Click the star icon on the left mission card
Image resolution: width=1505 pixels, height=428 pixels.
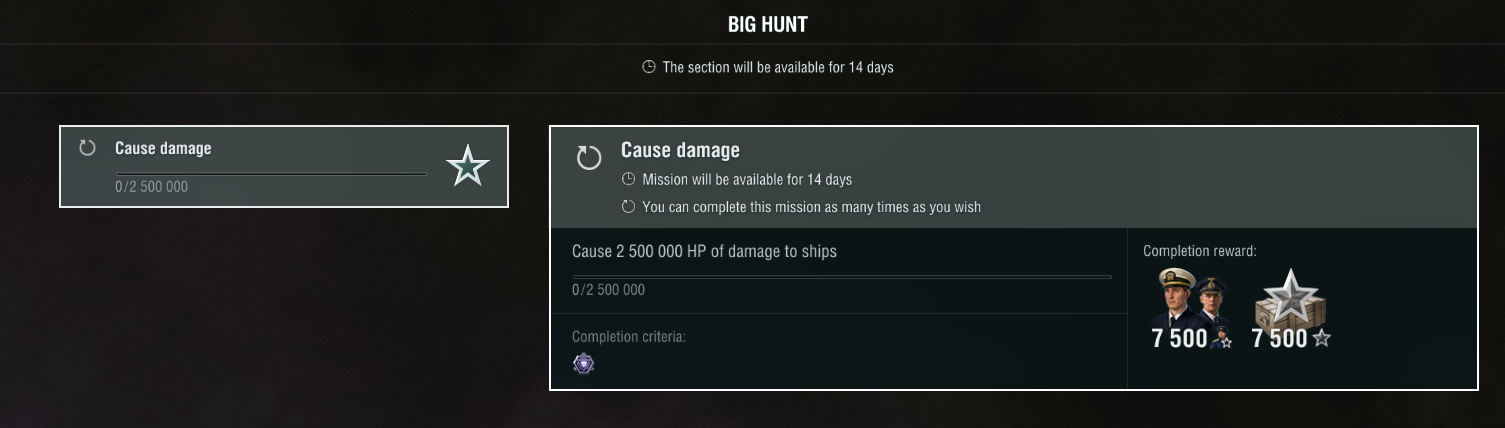pyautogui.click(x=467, y=166)
